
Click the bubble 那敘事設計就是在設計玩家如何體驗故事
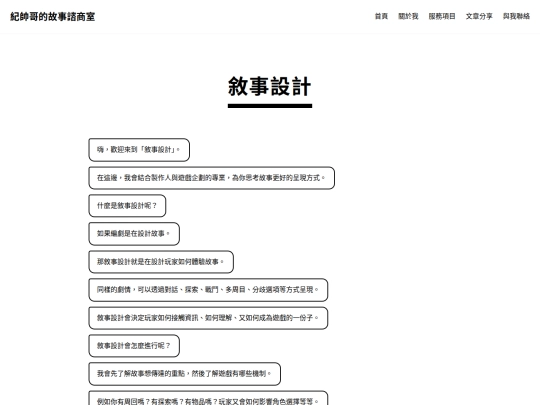pos(161,262)
